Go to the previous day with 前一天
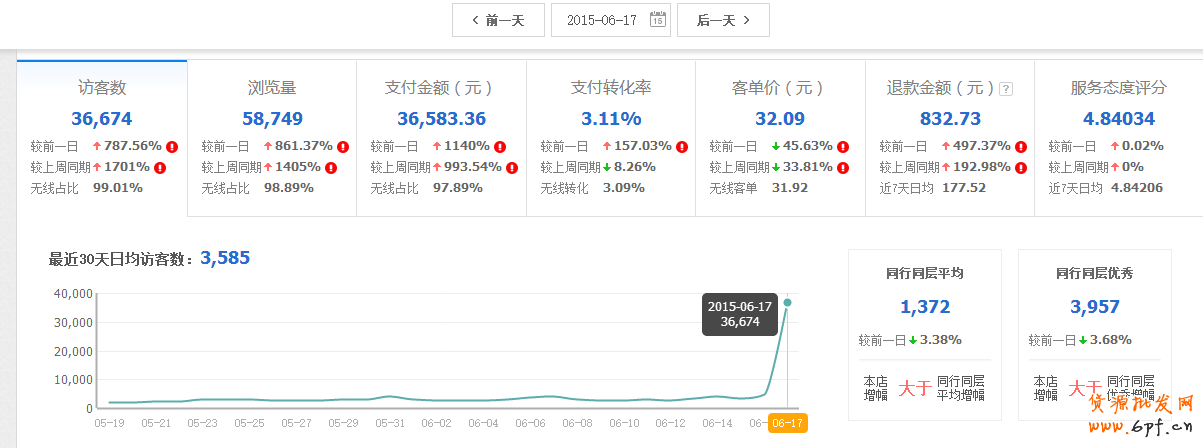The height and width of the screenshot is (448, 1203). click(498, 20)
